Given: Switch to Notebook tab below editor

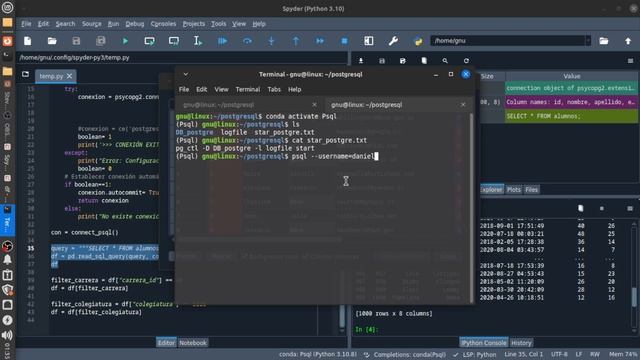Looking at the screenshot, I should pyautogui.click(x=193, y=343).
